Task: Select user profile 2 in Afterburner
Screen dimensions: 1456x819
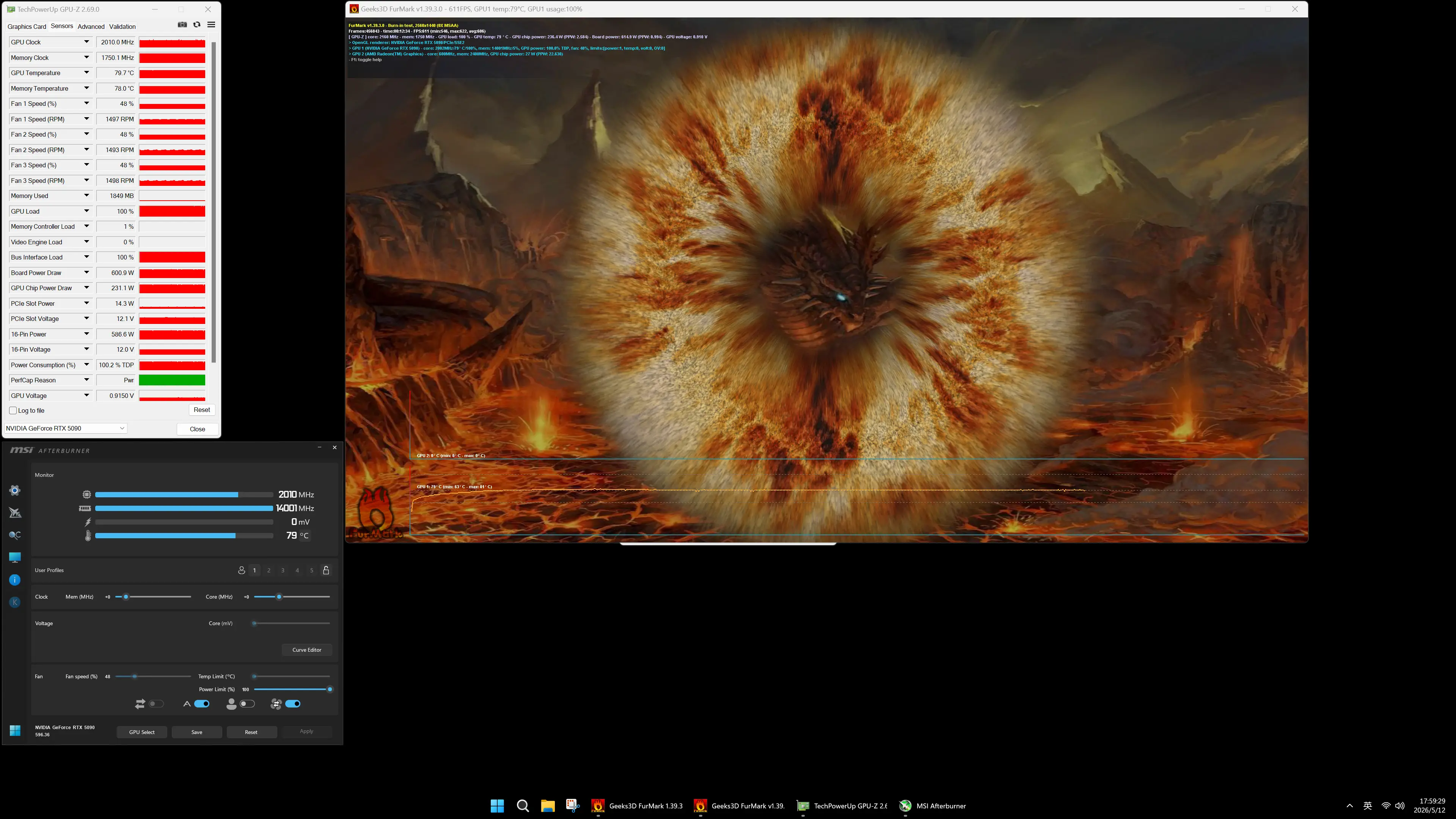Action: click(x=269, y=570)
